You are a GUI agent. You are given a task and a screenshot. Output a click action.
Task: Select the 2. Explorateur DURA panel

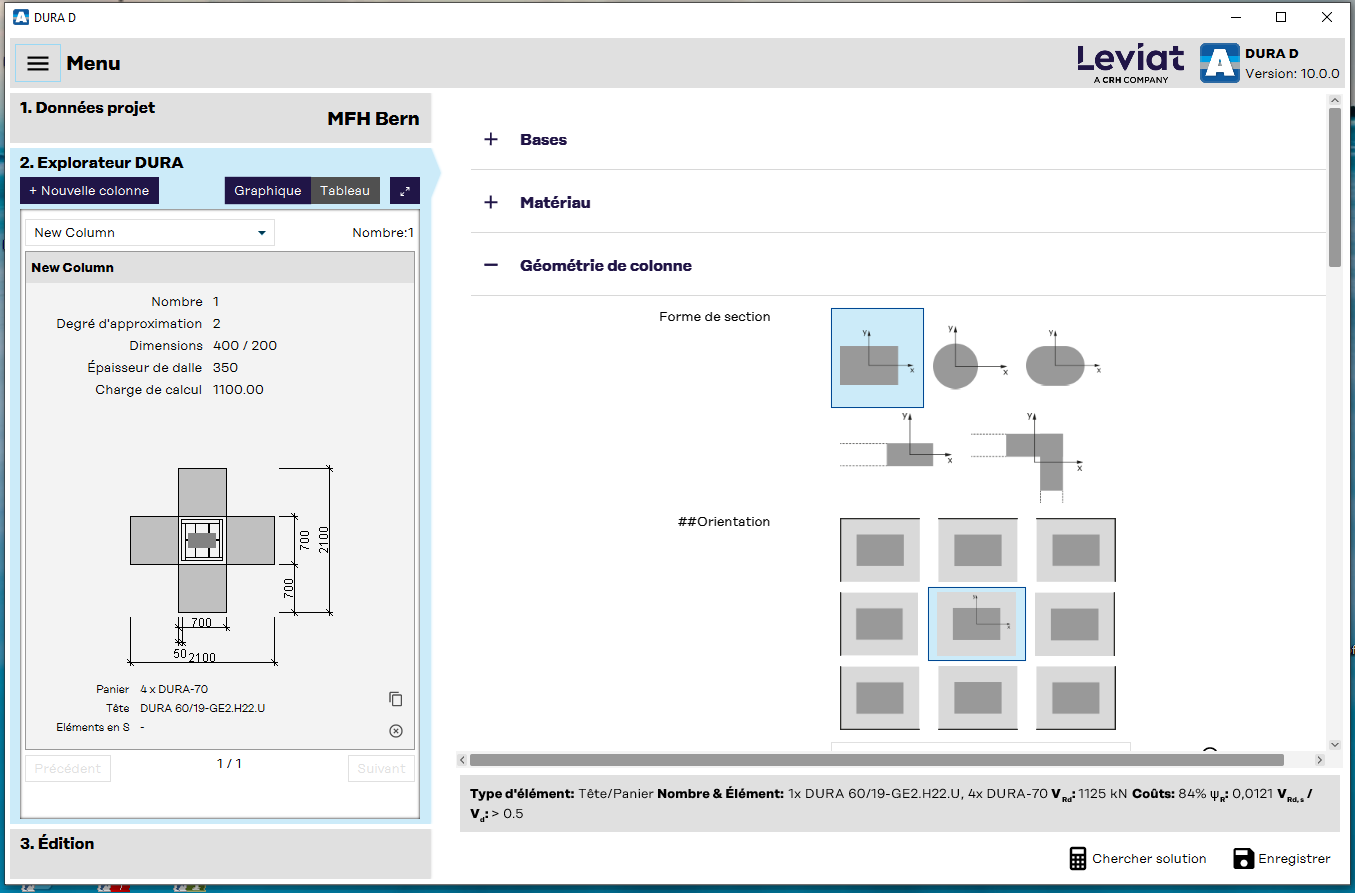pyautogui.click(x=102, y=162)
